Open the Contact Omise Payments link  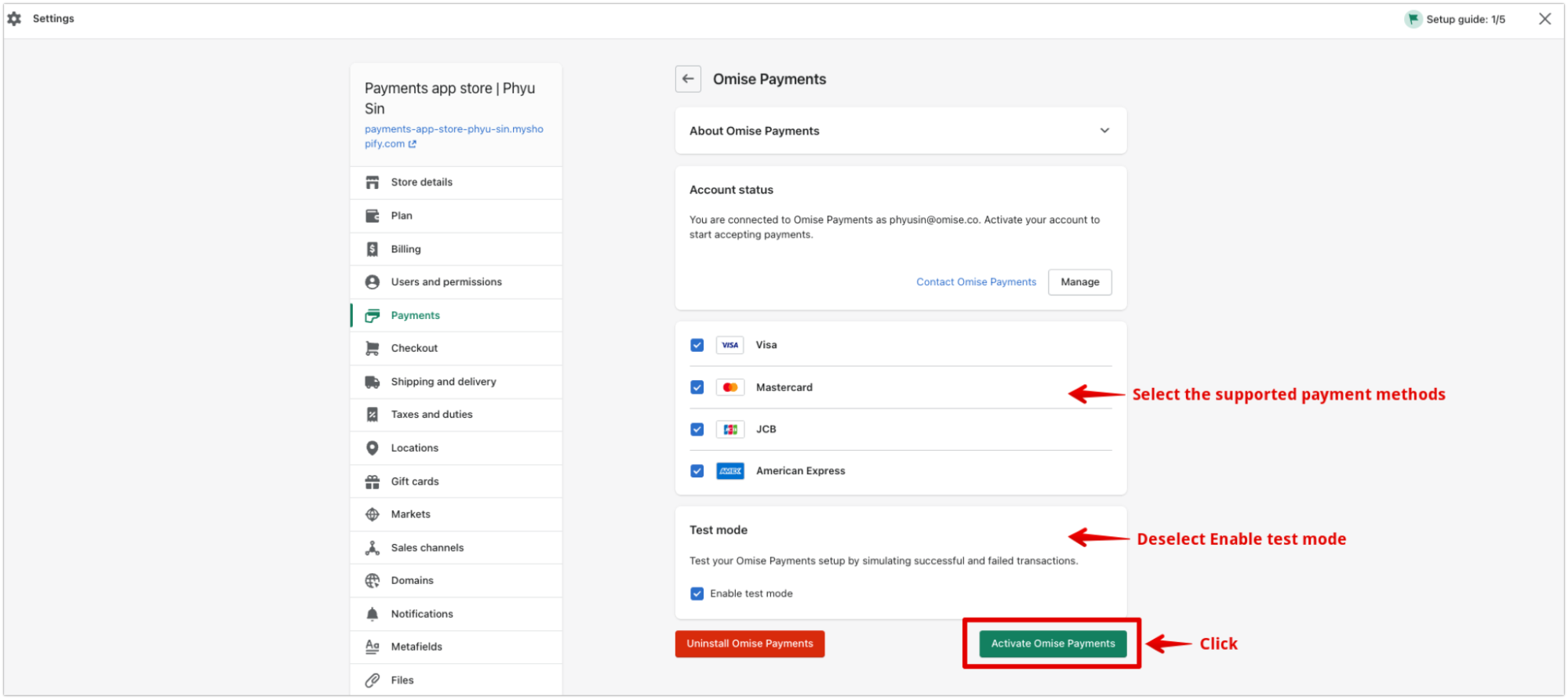(976, 282)
